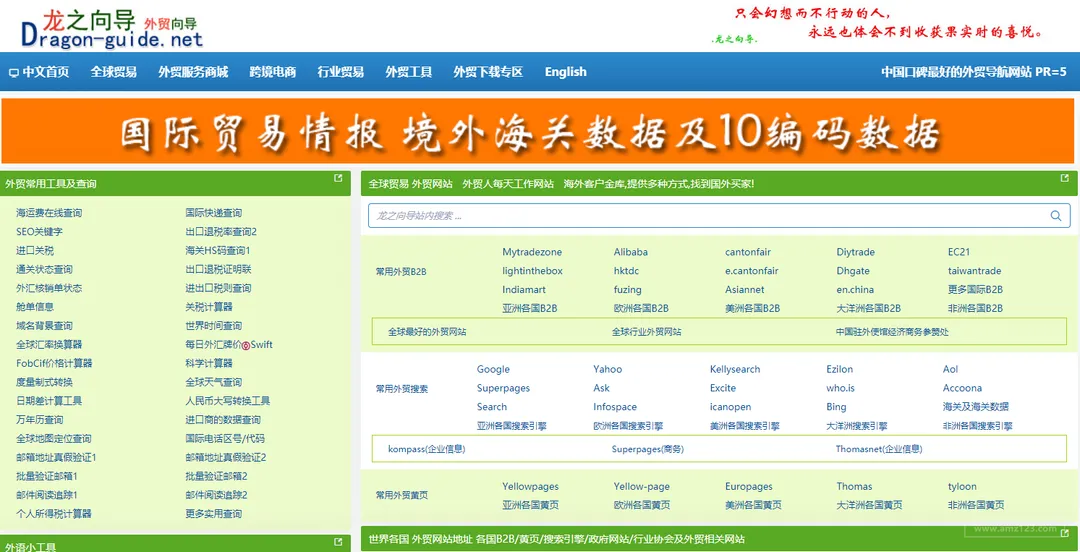Open external link icon in 外贸常用工具及查询 header
Viewport: 1080px width, 552px height.
338,178
